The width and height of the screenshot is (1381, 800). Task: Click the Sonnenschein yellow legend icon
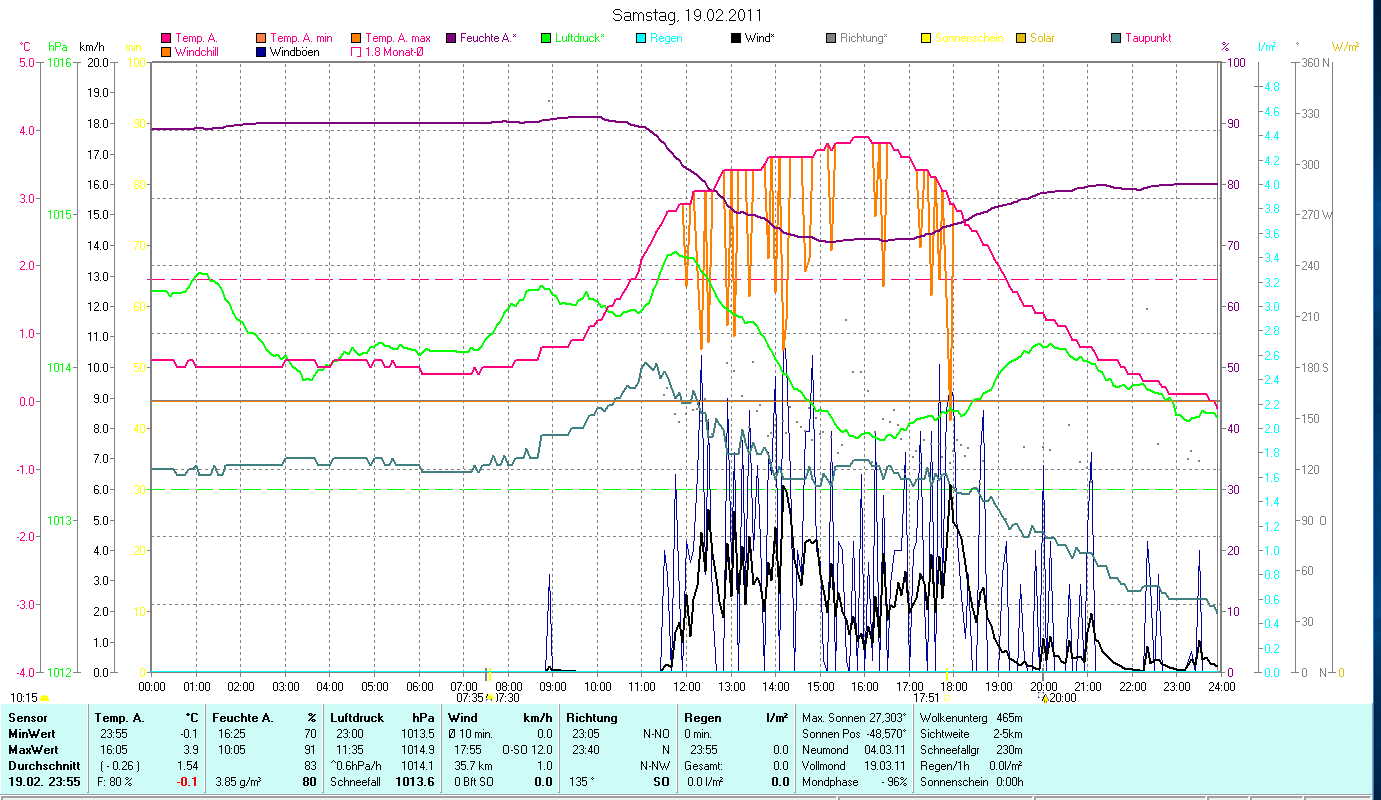pos(926,38)
